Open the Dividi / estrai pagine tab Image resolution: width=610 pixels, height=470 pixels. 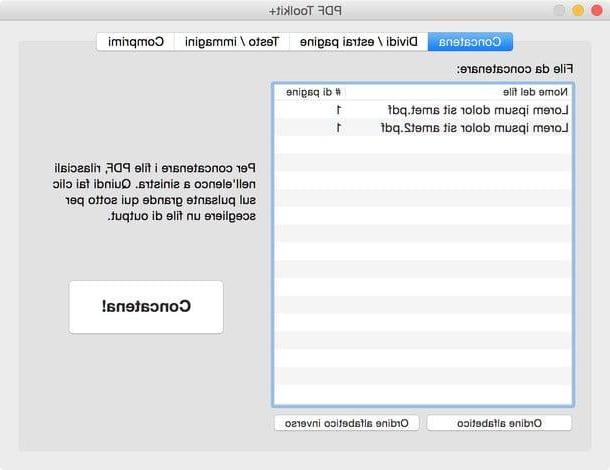359,42
